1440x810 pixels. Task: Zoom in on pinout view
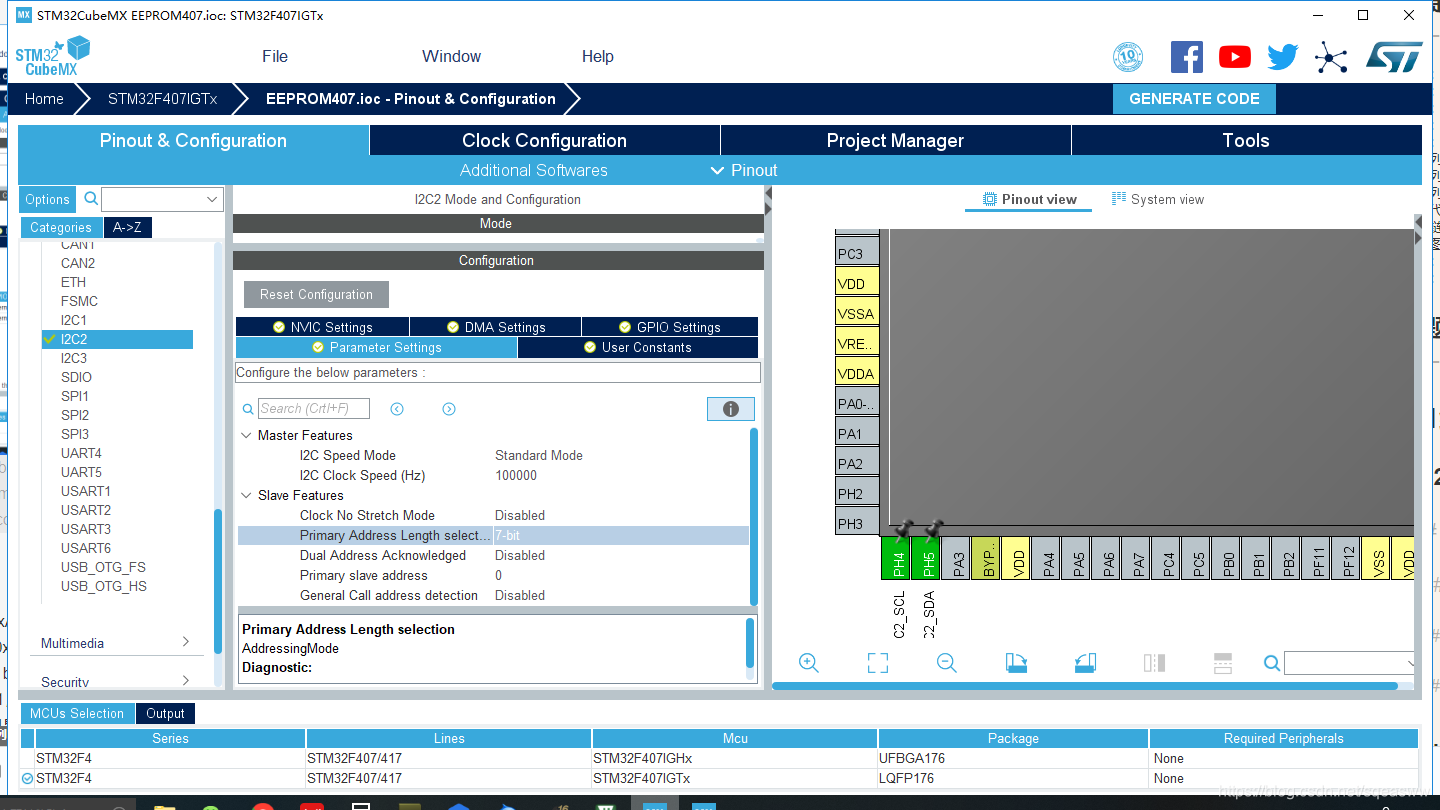pos(809,663)
